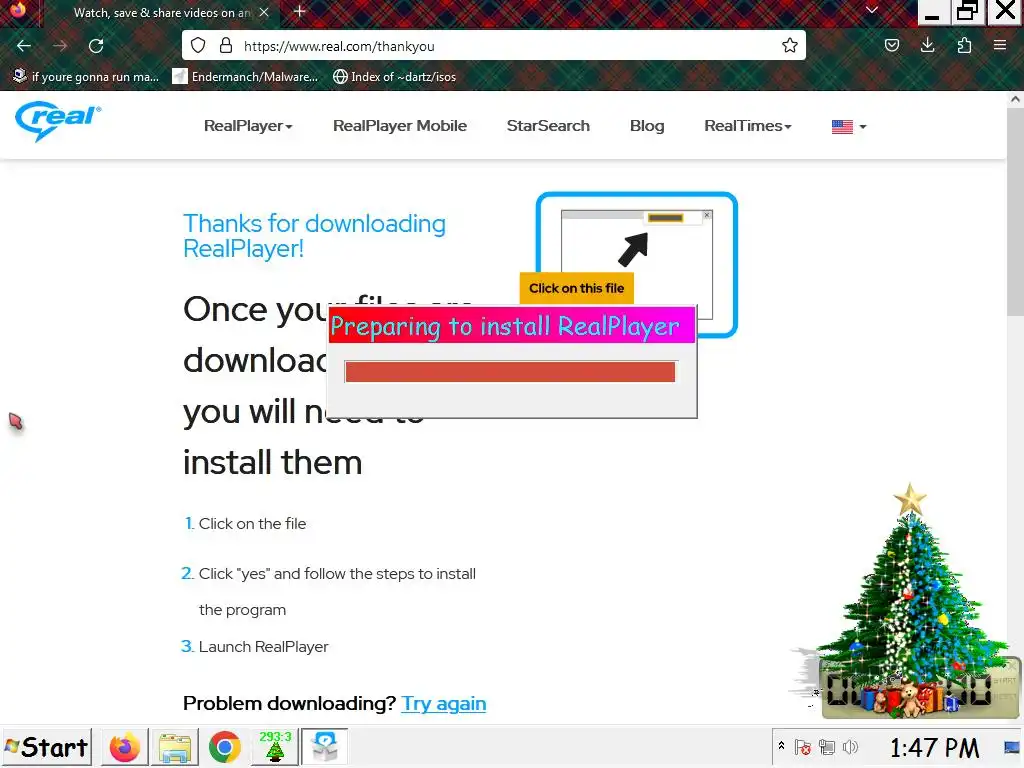Bookmark this page with the star icon

[790, 46]
